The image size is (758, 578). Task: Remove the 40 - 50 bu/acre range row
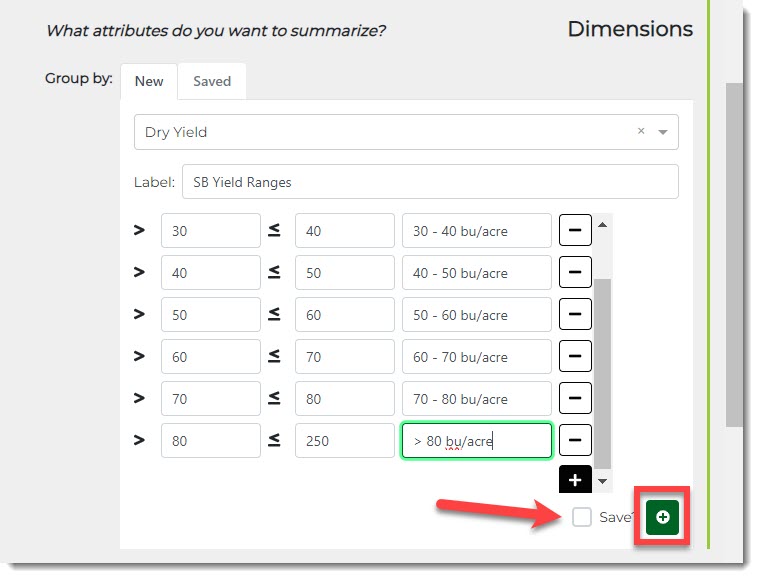point(574,273)
